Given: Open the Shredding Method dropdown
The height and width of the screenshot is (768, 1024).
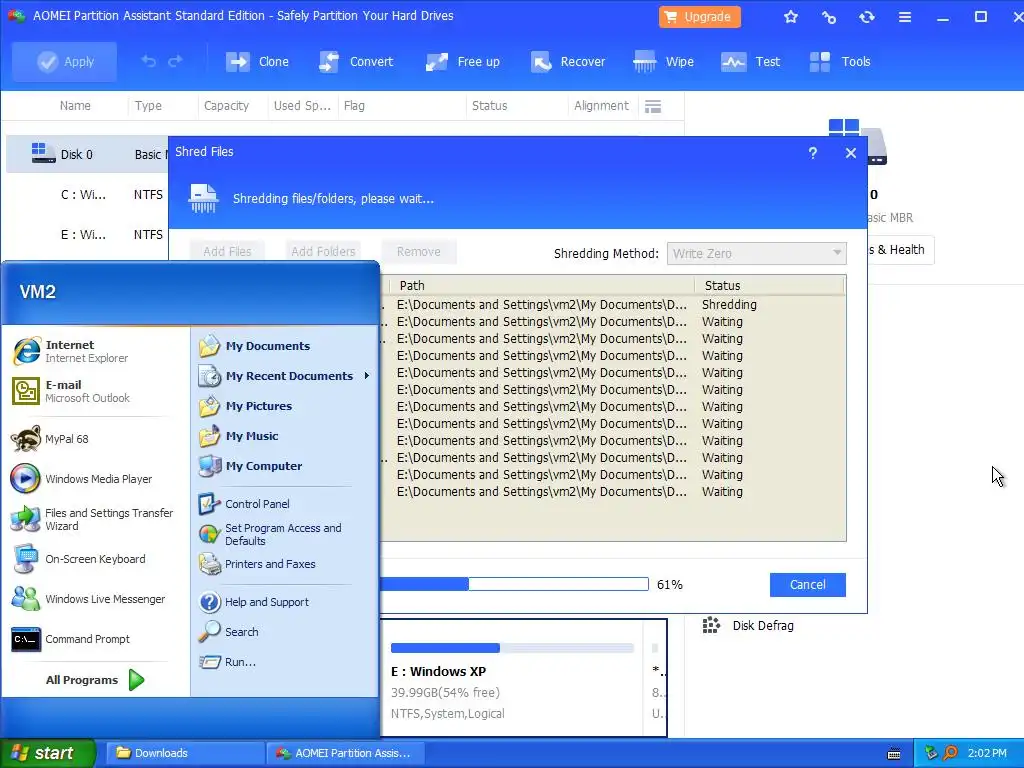Looking at the screenshot, I should pyautogui.click(x=756, y=253).
